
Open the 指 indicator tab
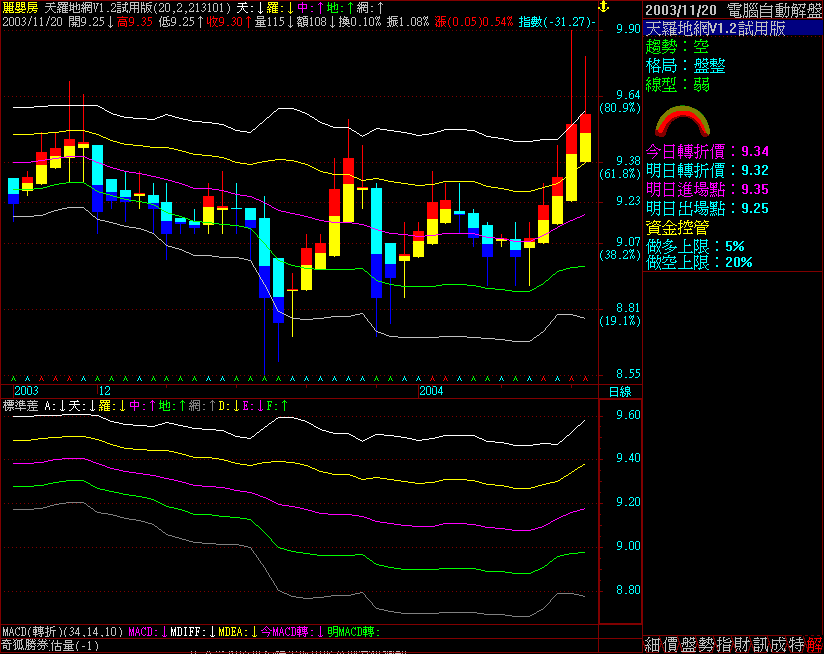click(x=725, y=645)
